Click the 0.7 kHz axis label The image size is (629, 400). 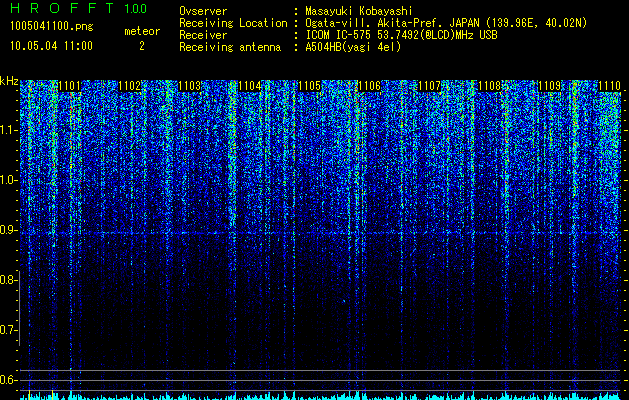coord(7,330)
